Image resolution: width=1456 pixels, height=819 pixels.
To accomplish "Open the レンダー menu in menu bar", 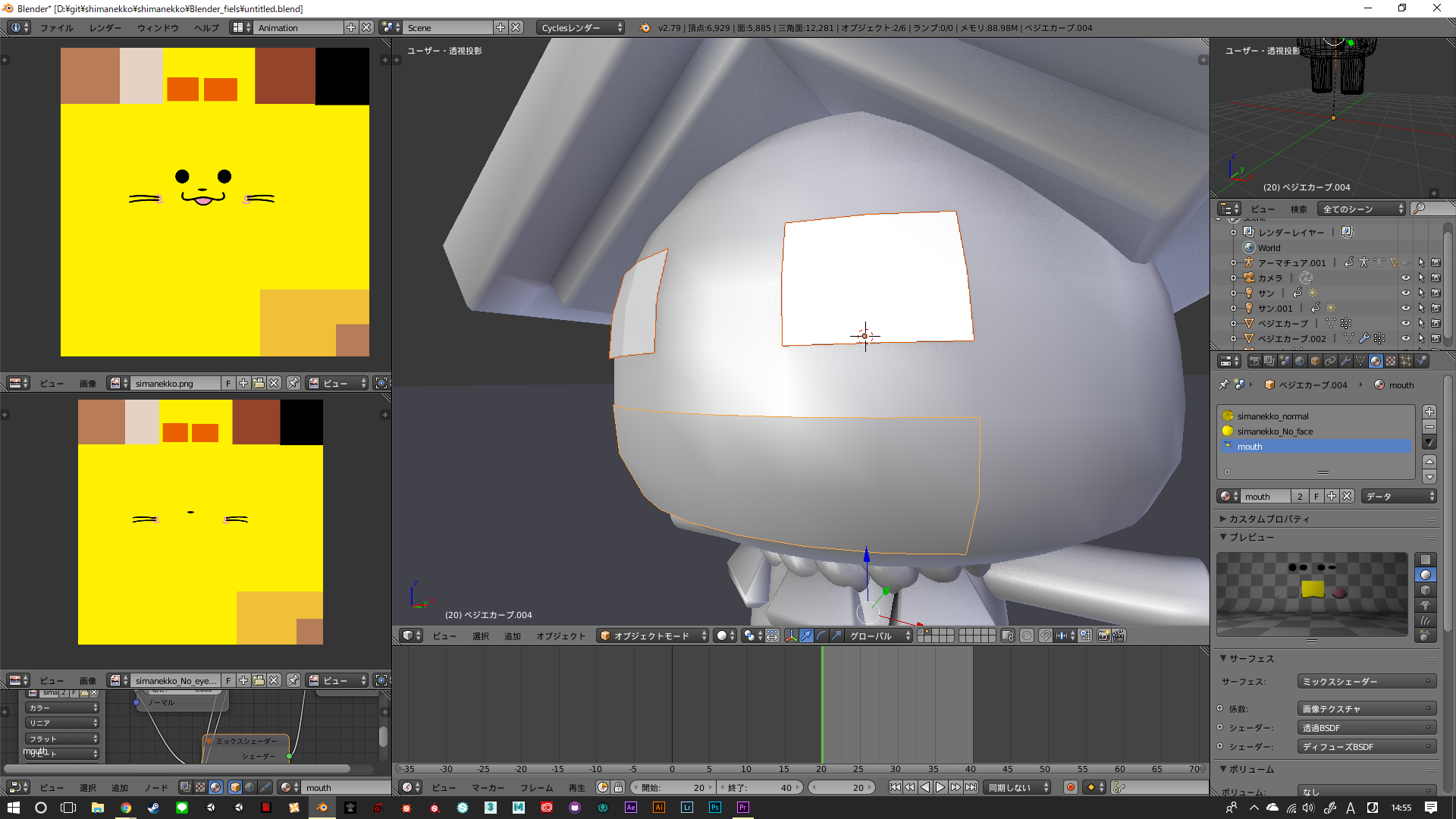I will [105, 27].
